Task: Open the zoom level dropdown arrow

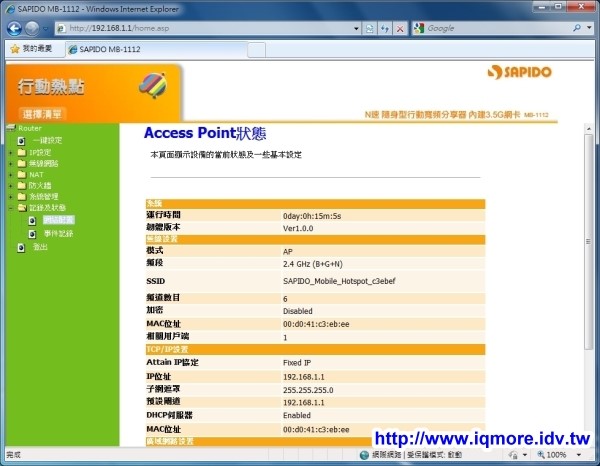Action: pos(579,455)
